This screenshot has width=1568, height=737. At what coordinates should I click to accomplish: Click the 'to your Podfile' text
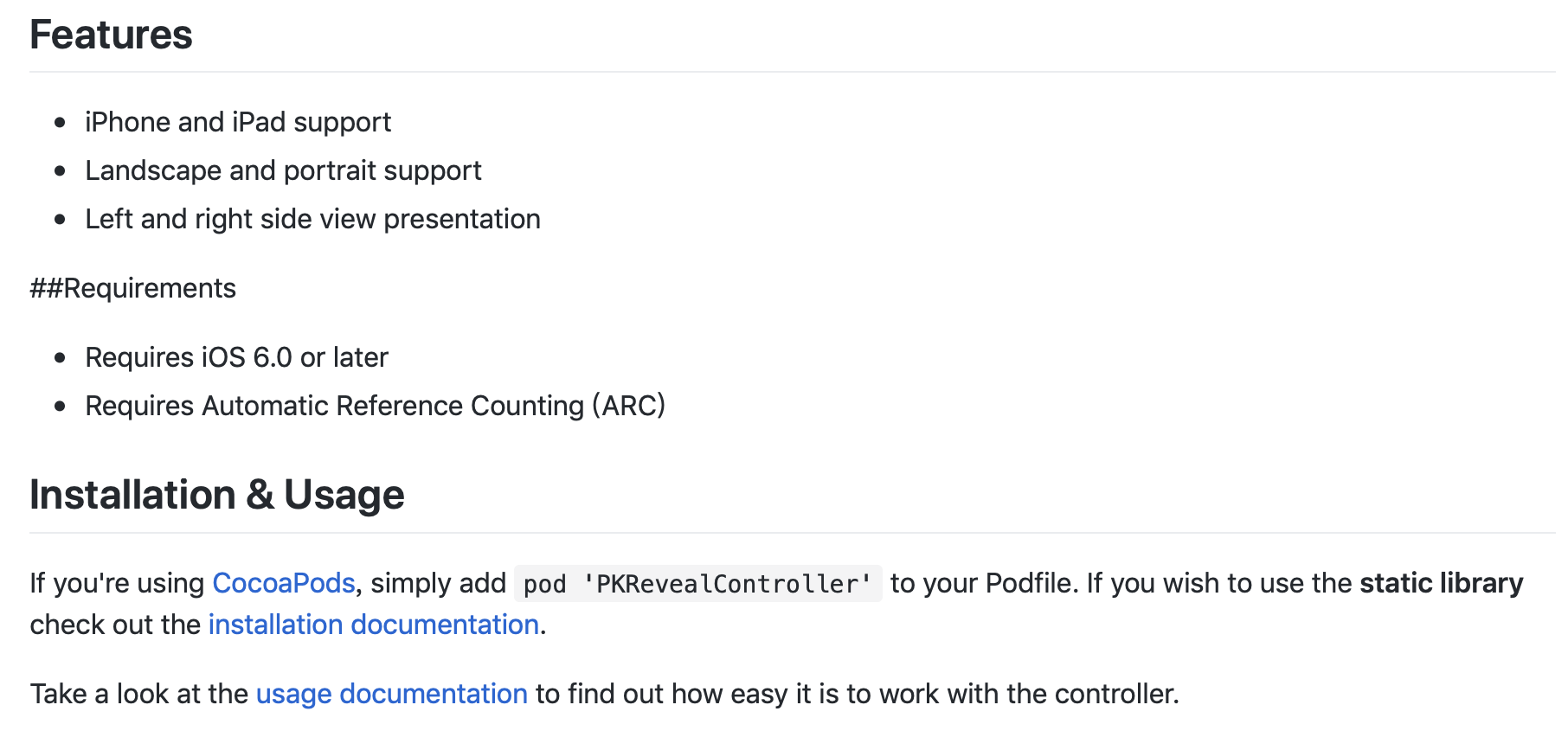[x=984, y=583]
